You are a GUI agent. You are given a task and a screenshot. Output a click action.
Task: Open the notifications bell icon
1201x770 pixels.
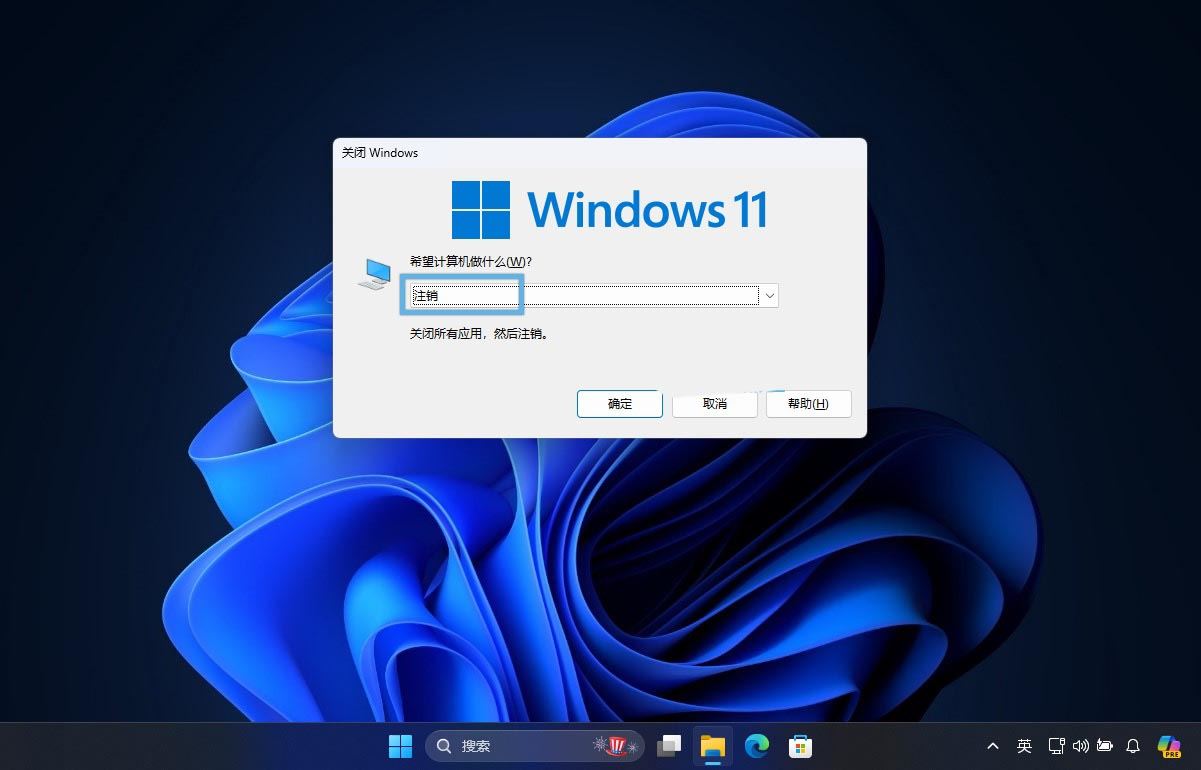(1133, 746)
